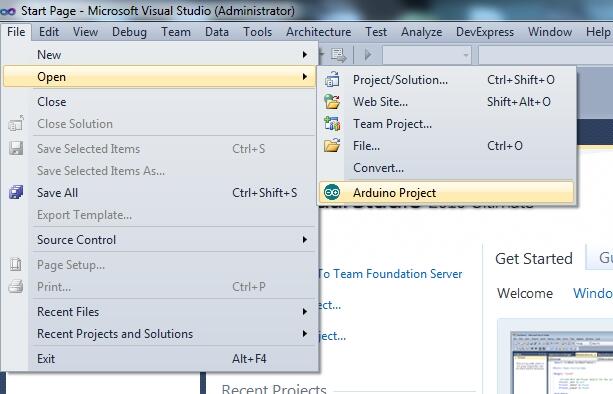Screen dimensions: 613x394
Task: Select Source Control menu entry
Action: point(159,240)
